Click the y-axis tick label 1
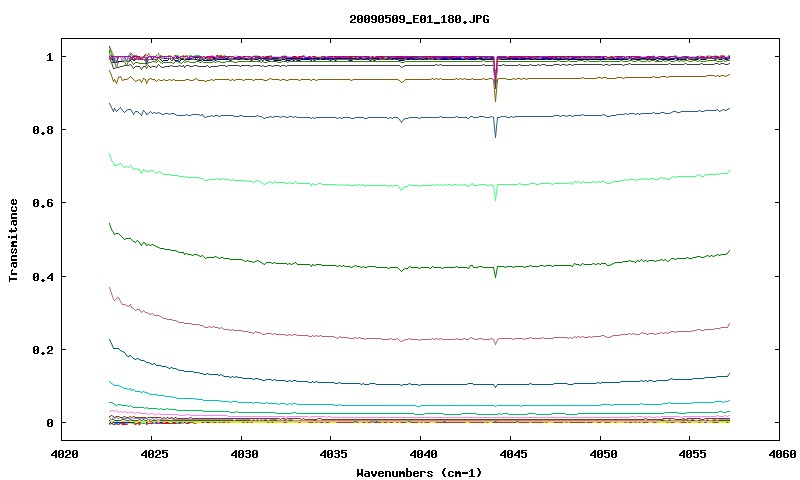Image resolution: width=800 pixels, height=480 pixels. click(49, 57)
